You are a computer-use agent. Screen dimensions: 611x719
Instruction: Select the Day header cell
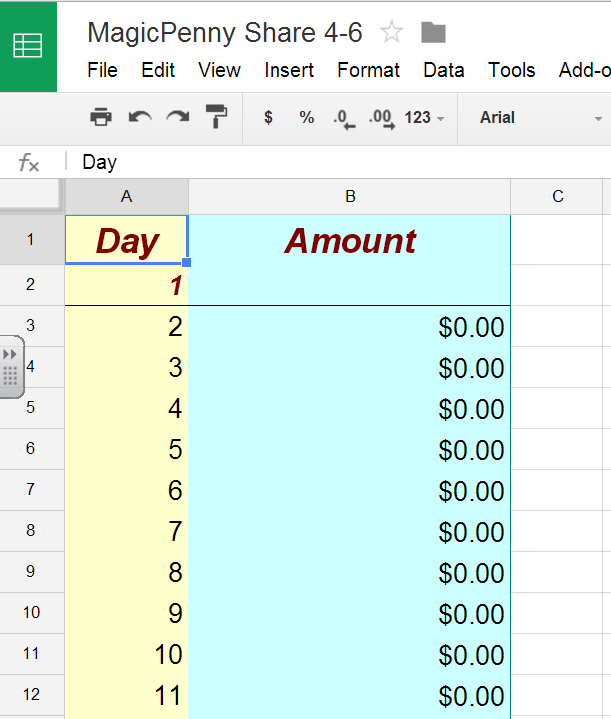pyautogui.click(x=127, y=240)
